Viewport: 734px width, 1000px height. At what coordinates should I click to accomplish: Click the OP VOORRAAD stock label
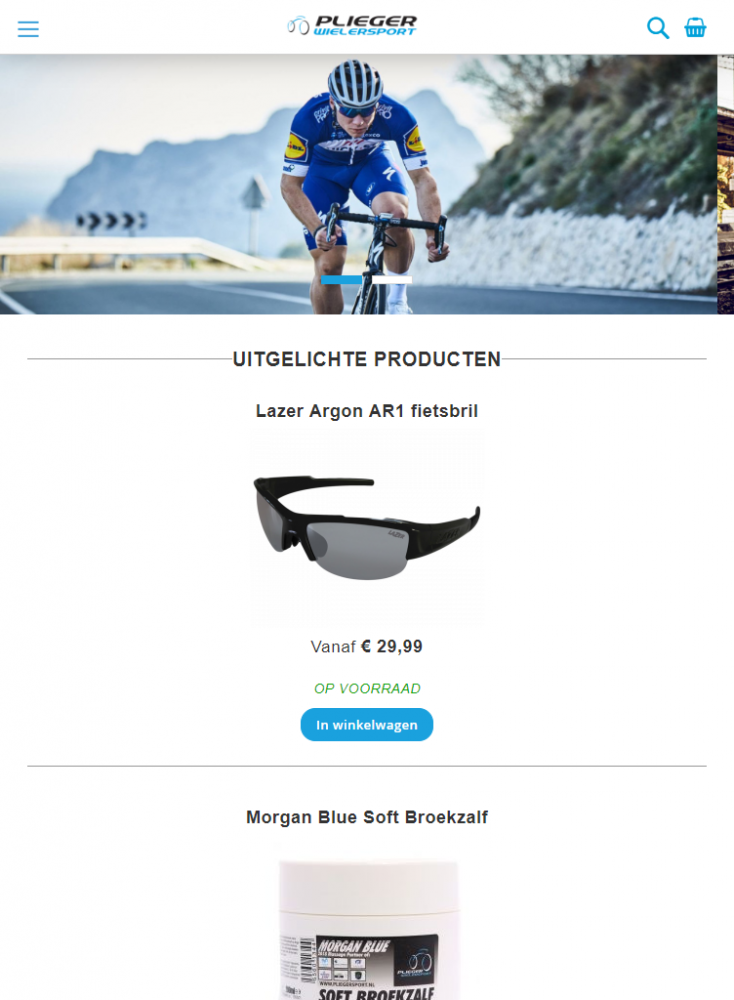point(367,689)
